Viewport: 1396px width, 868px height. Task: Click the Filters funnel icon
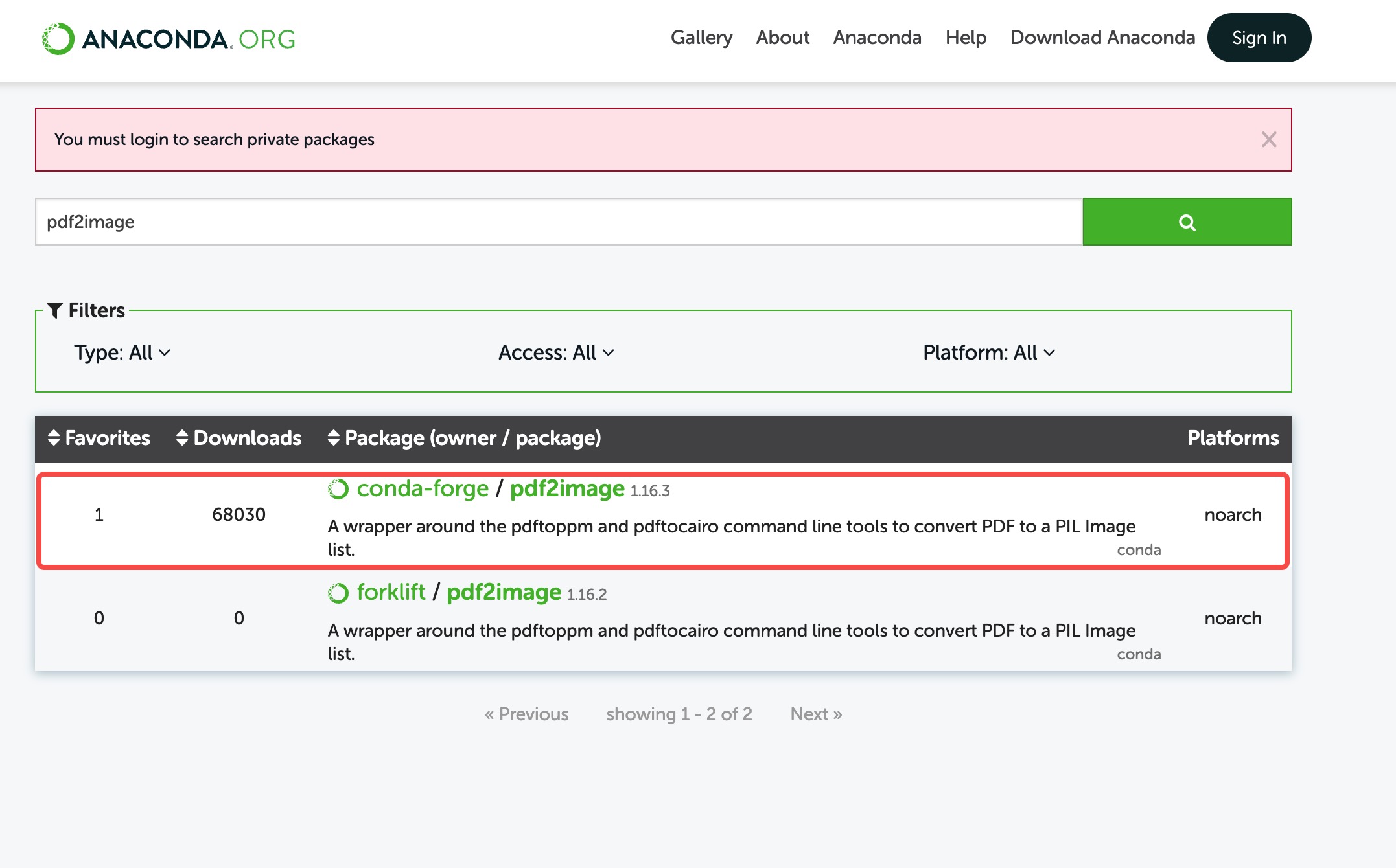coord(55,310)
